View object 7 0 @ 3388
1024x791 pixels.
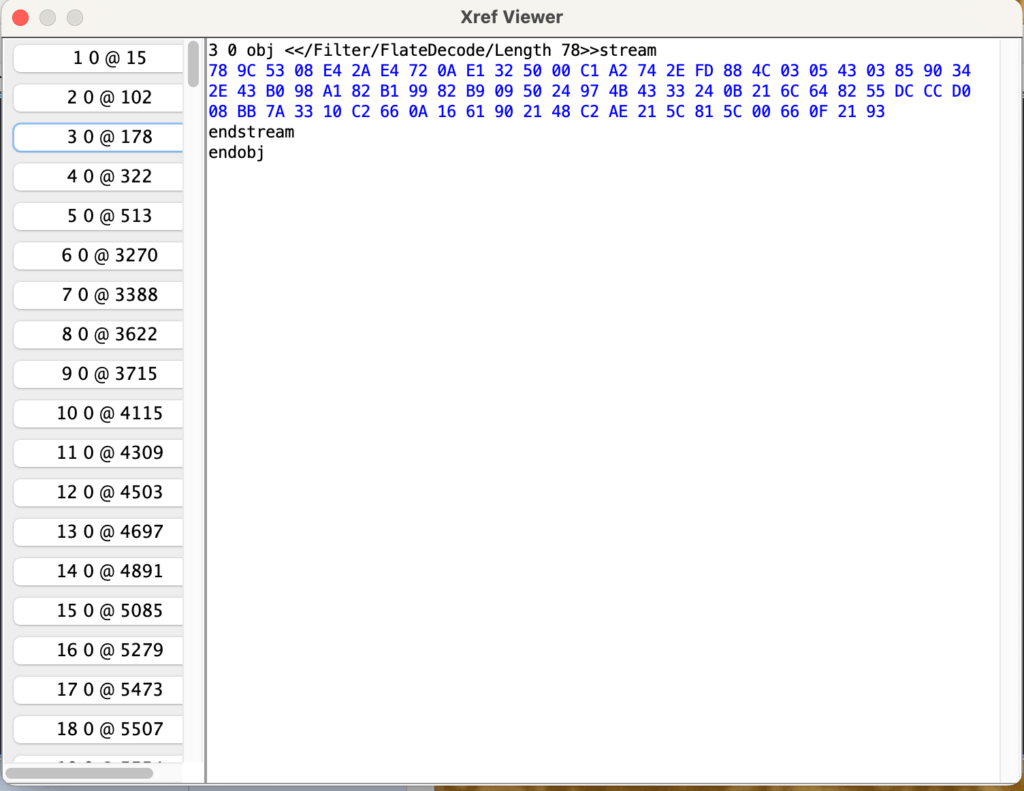click(97, 295)
